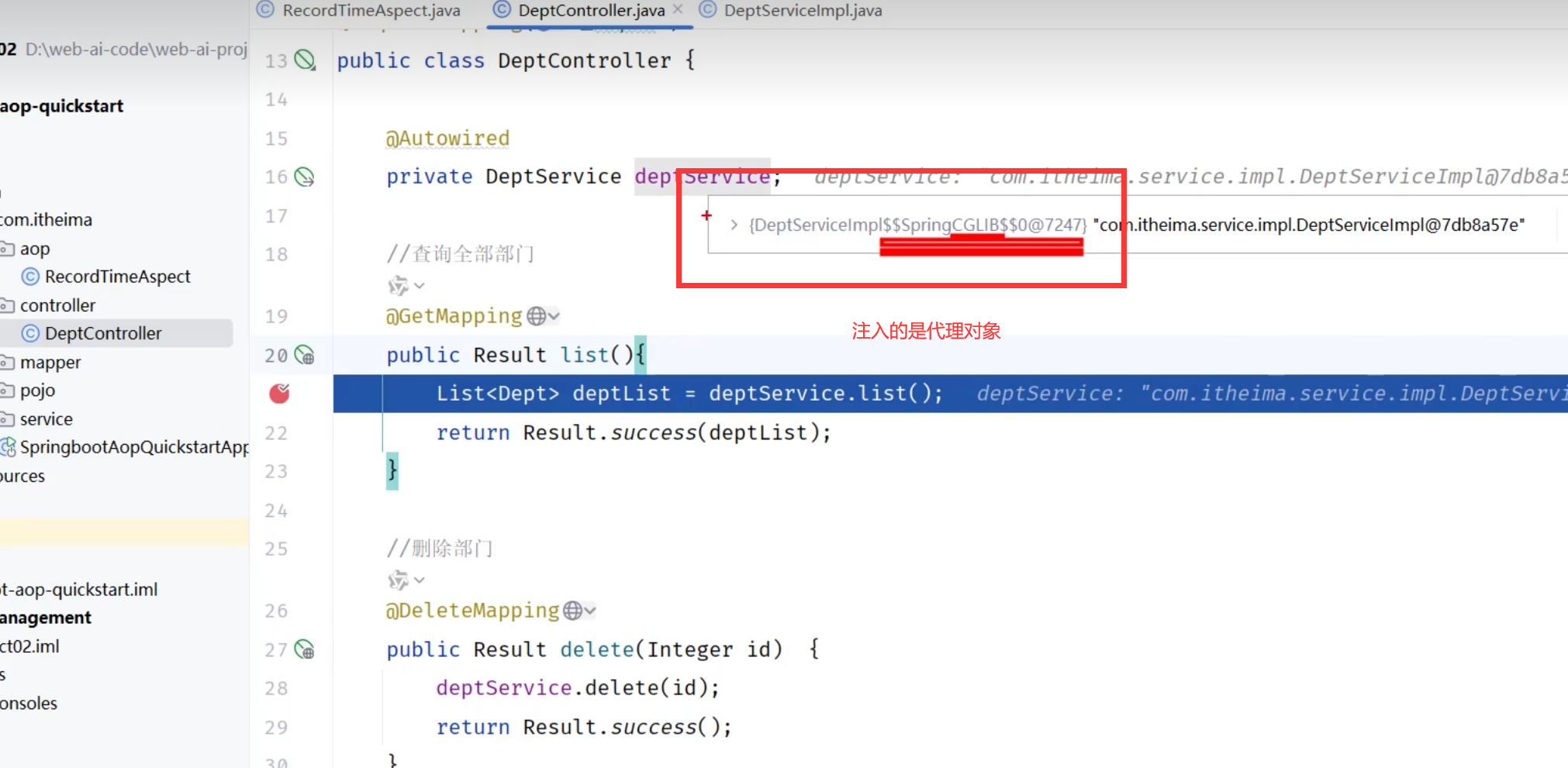Click the AI hint icon above @GetMapping

click(398, 285)
